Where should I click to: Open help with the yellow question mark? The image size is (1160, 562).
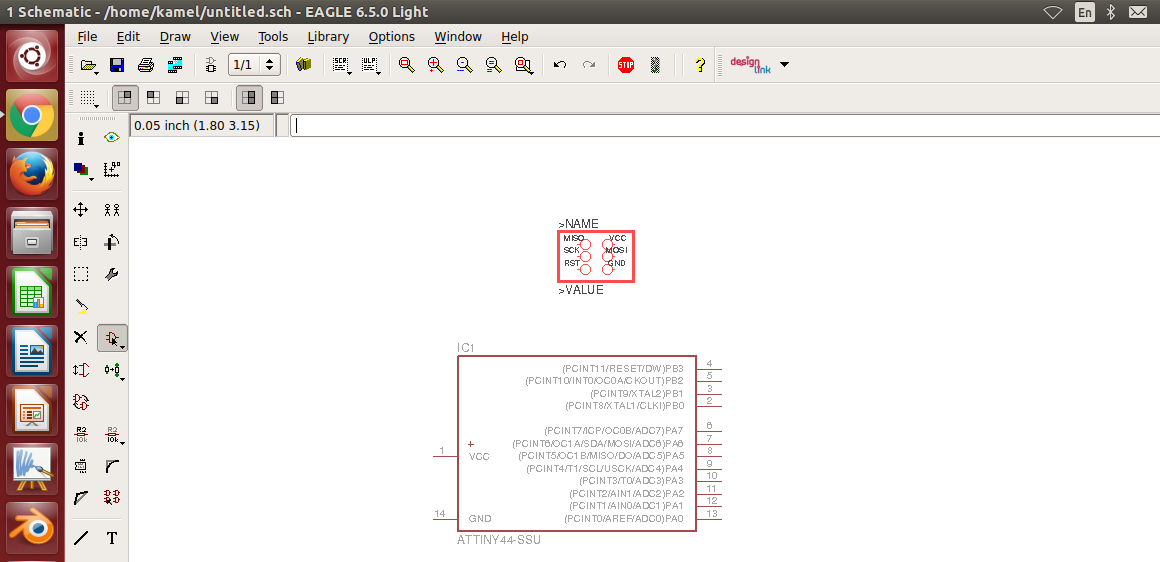click(700, 65)
